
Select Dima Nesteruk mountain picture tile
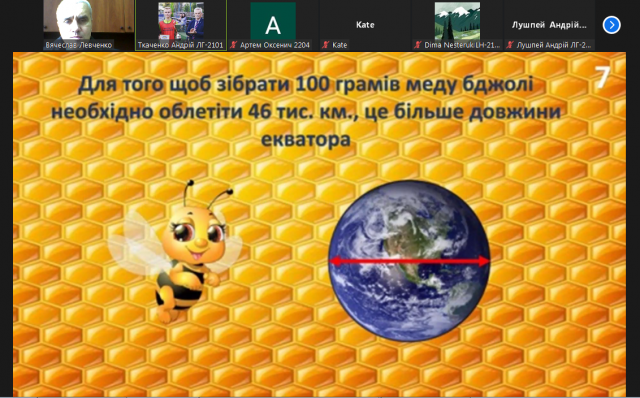(x=457, y=25)
